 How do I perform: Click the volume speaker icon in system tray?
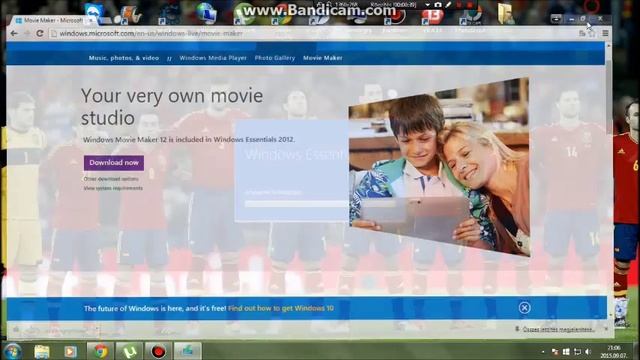coord(588,351)
